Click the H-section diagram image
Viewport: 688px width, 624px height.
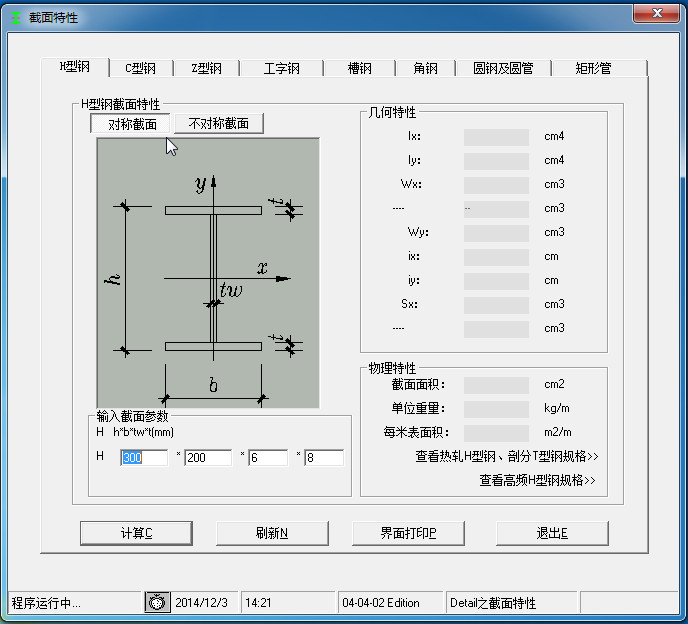(208, 273)
